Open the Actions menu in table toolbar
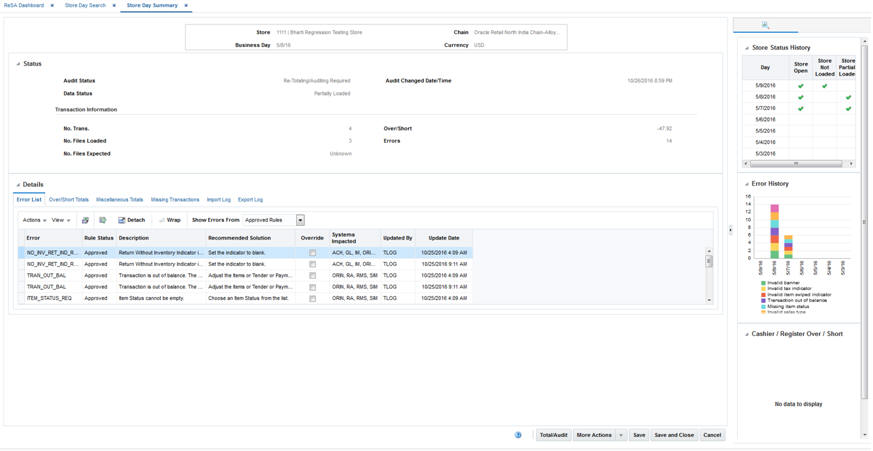Image resolution: width=873 pixels, height=451 pixels. coord(35,220)
